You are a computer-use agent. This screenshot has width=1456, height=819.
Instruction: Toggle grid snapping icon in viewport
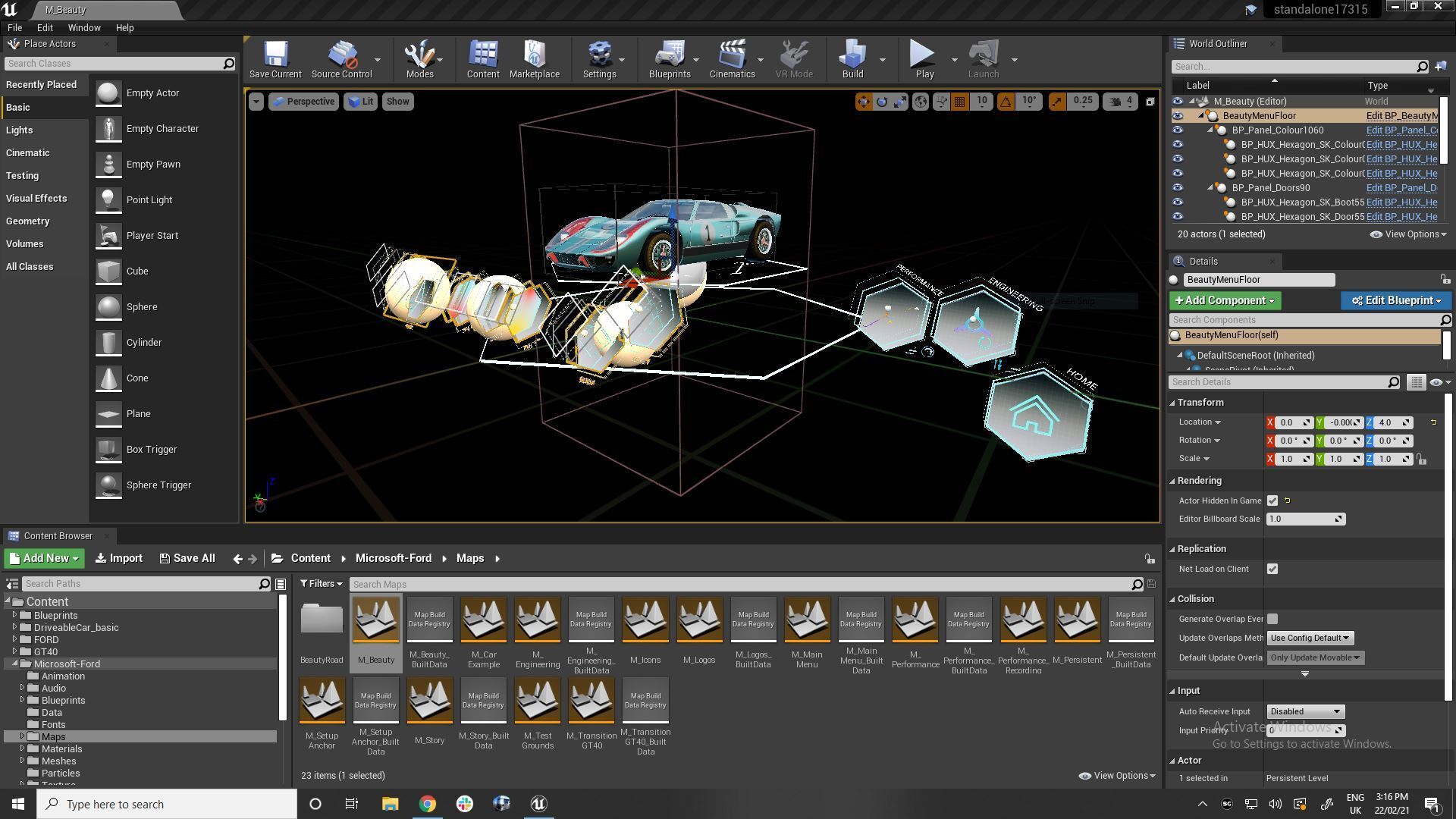tap(960, 102)
